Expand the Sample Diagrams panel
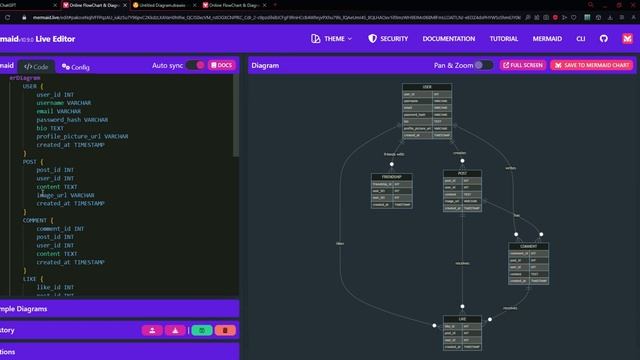640x360 pixels. (119, 309)
